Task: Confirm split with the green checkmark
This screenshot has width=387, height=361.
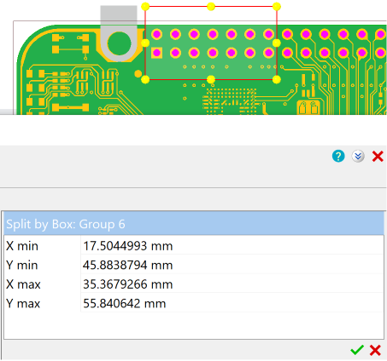Action: pyautogui.click(x=357, y=350)
